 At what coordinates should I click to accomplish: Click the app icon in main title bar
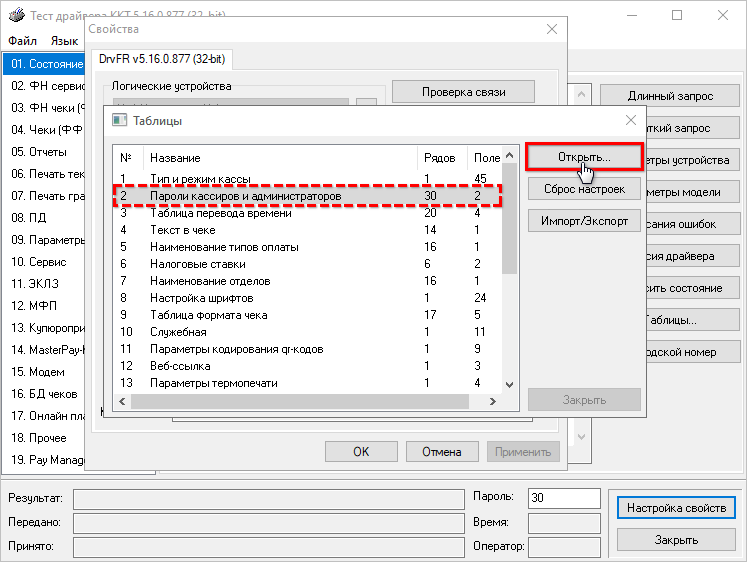click(15, 15)
